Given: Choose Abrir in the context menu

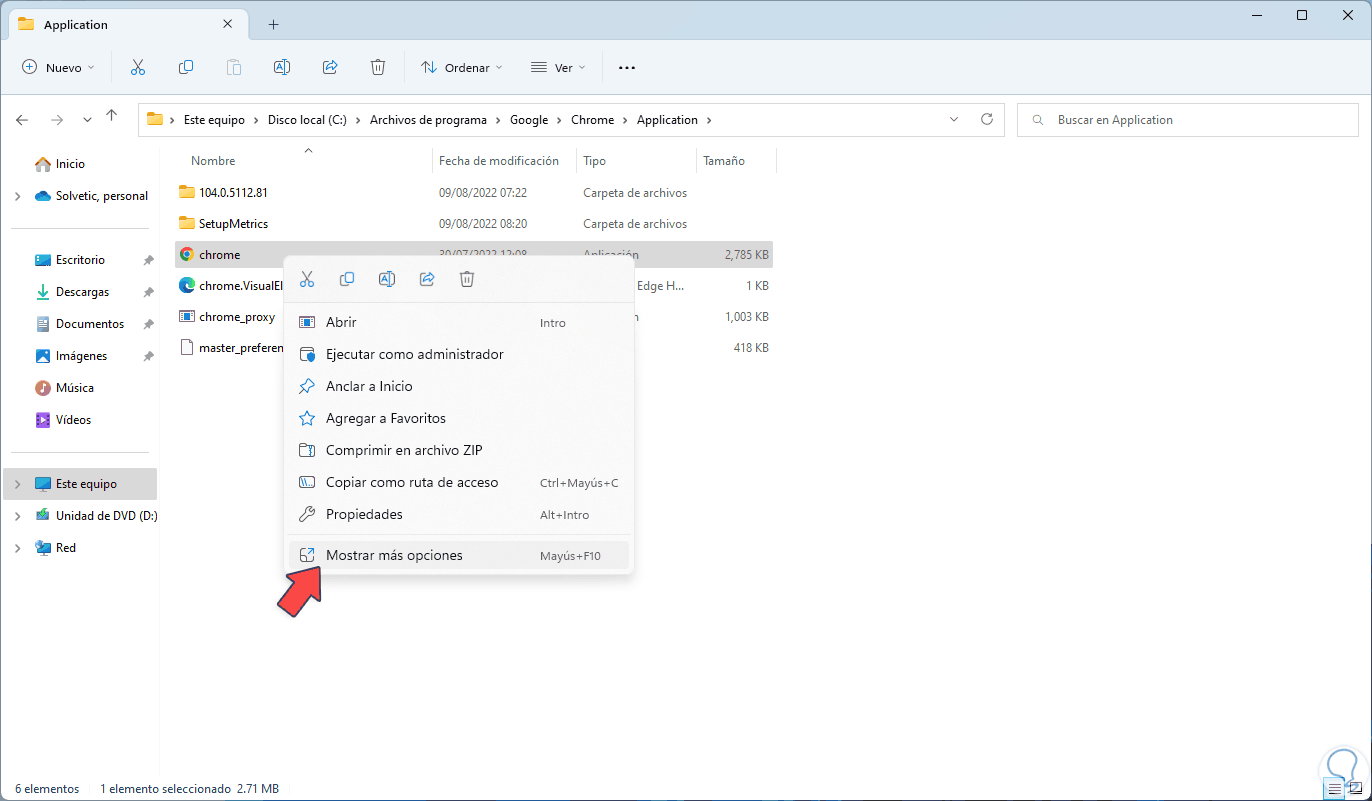Looking at the screenshot, I should pyautogui.click(x=459, y=322).
